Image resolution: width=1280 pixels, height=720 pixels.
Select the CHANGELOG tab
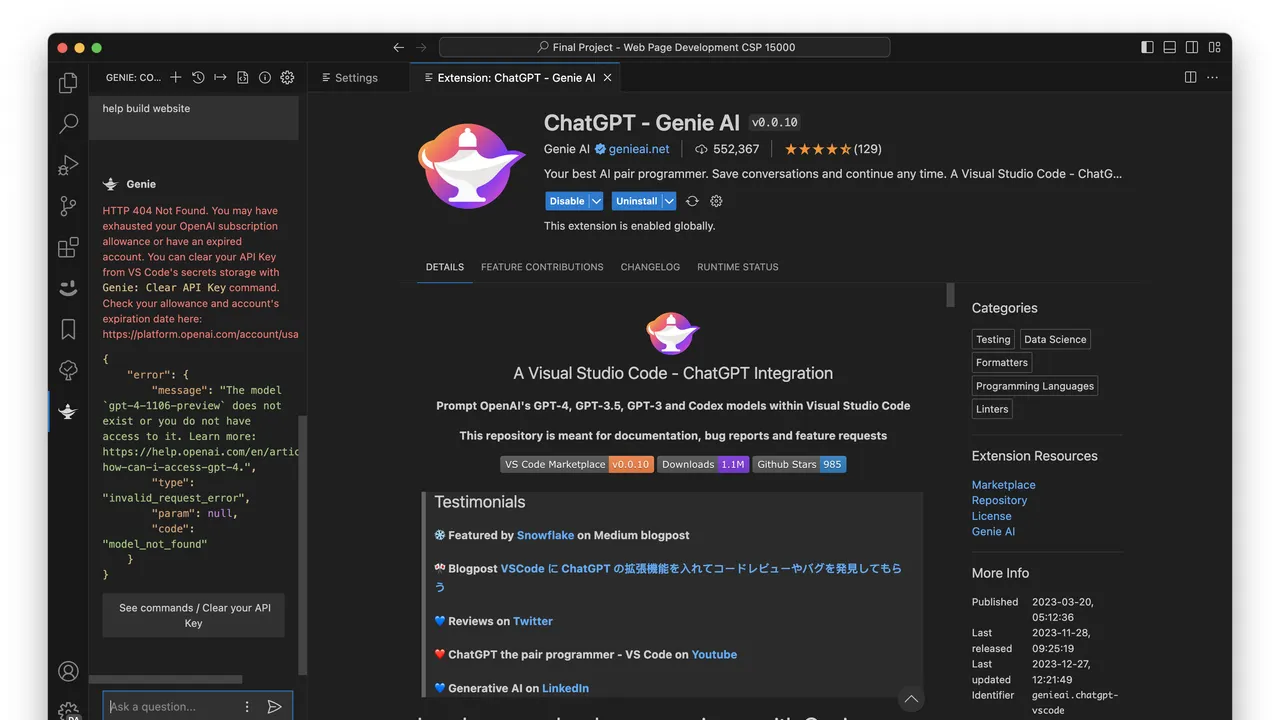(x=650, y=267)
